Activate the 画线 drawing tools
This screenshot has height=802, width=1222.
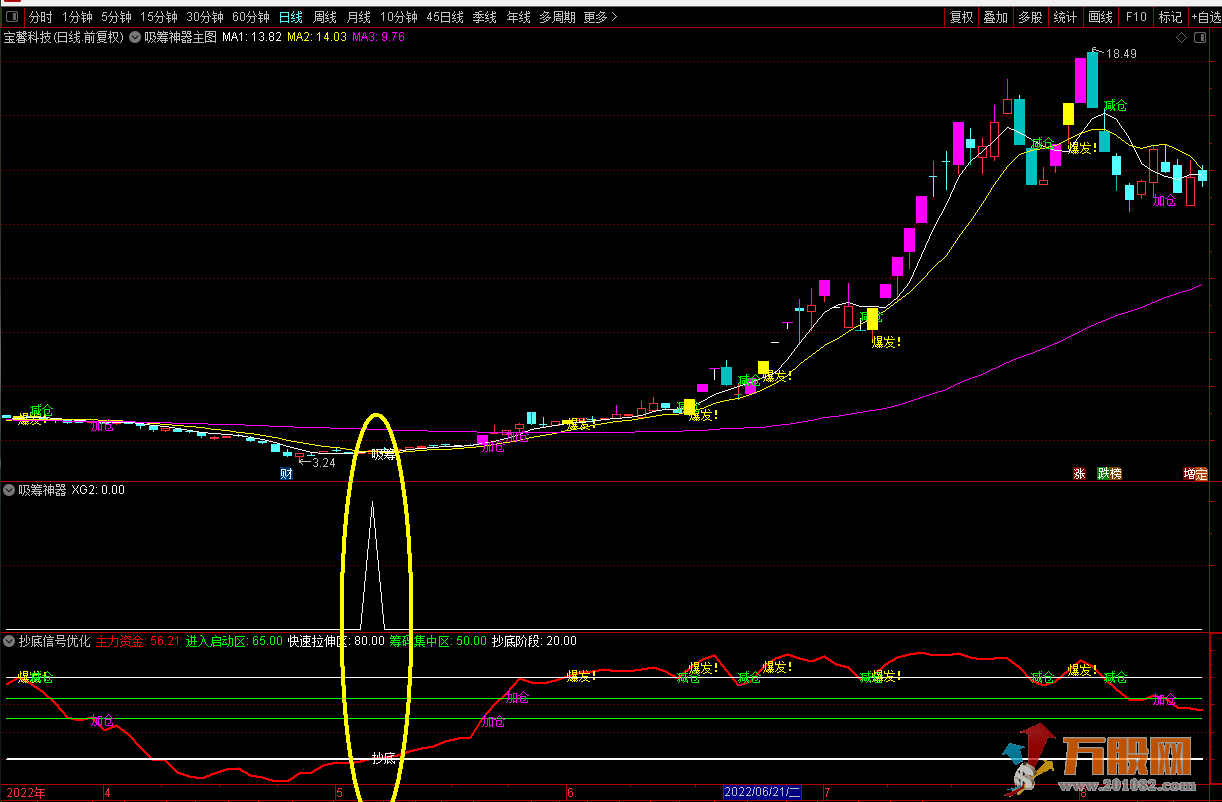coord(1100,17)
